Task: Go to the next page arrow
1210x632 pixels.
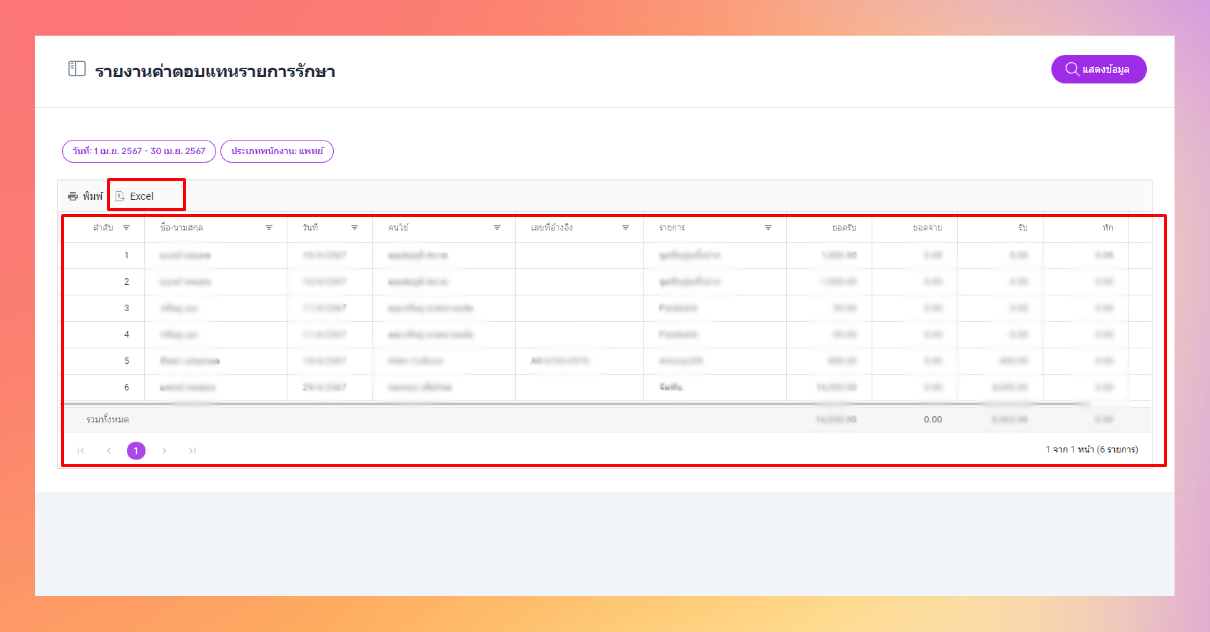Action: [164, 451]
